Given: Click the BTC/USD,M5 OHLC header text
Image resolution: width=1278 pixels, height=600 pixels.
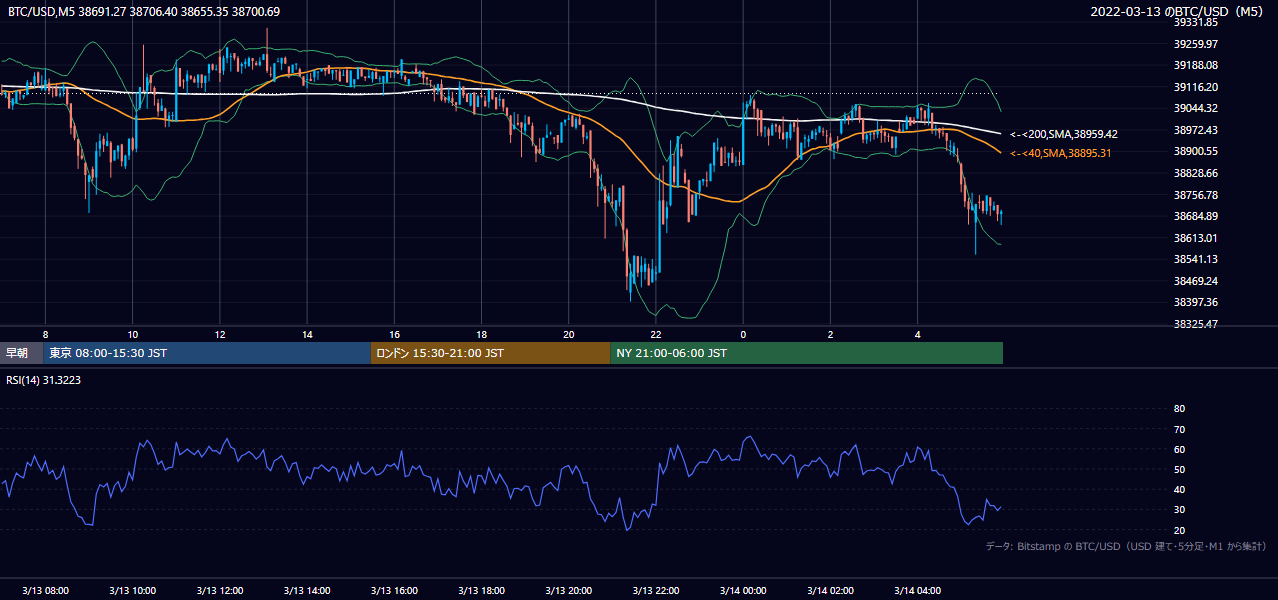Looking at the screenshot, I should click(x=144, y=12).
